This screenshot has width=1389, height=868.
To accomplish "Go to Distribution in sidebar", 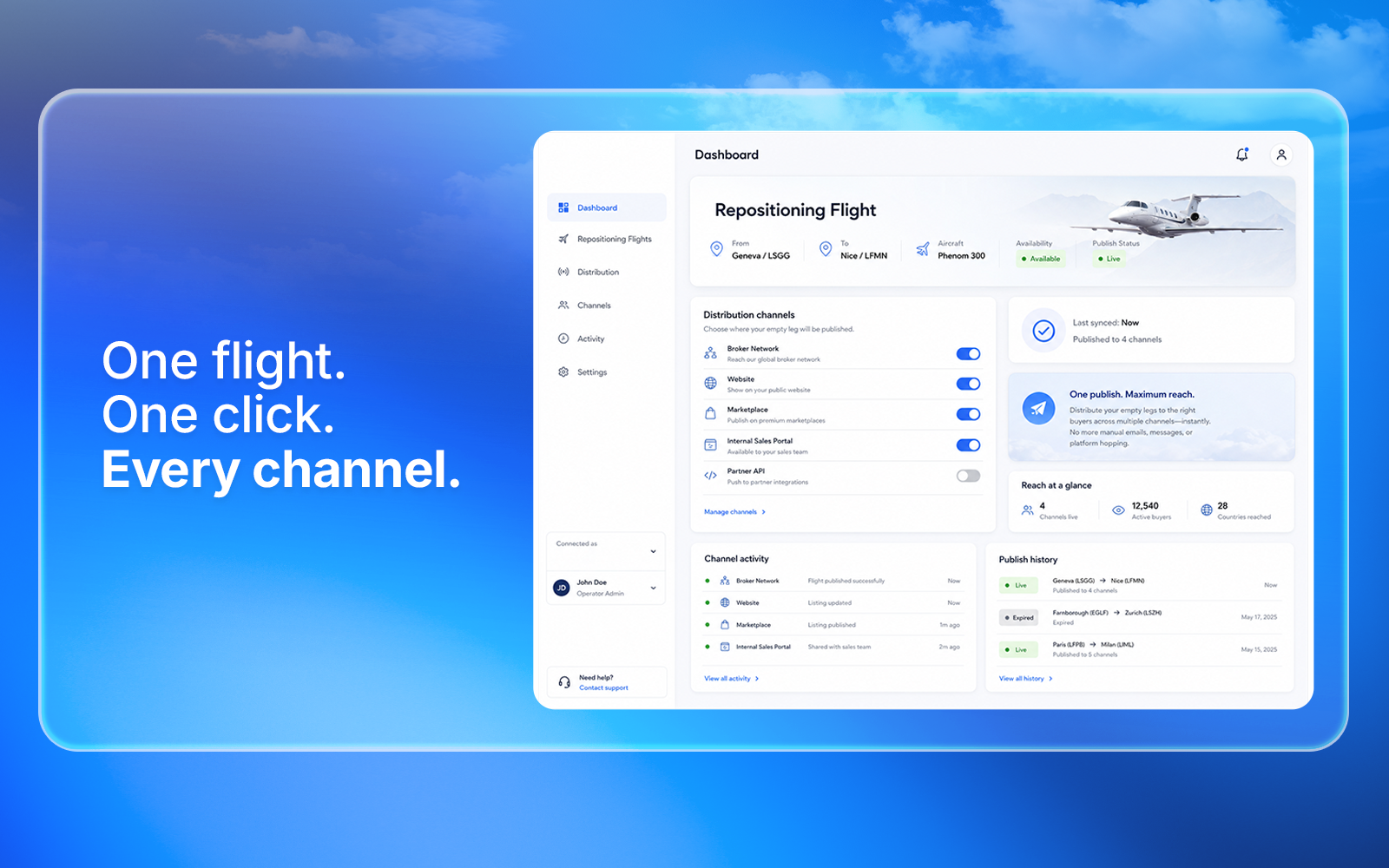I will coord(607,272).
